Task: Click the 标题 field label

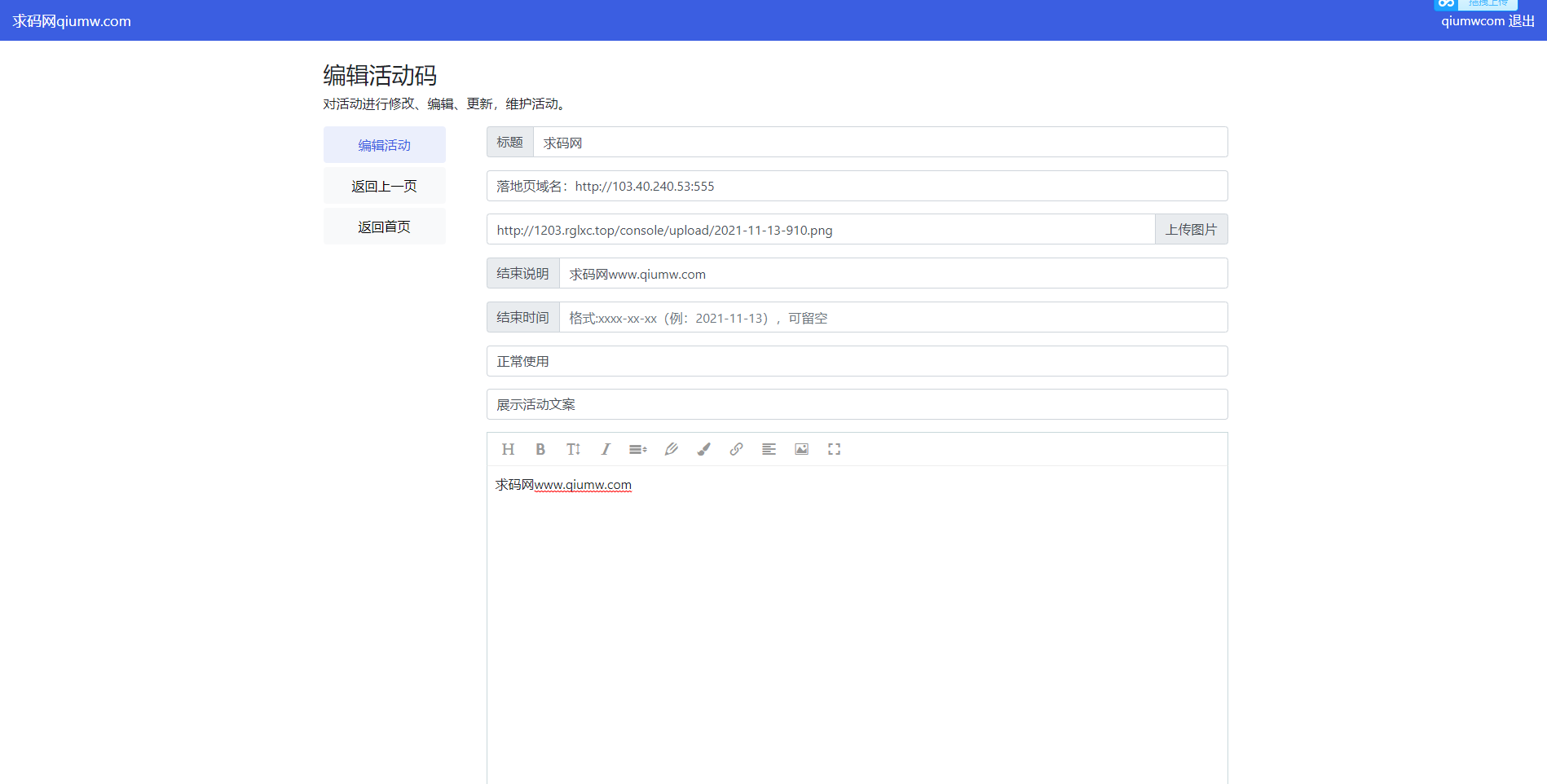Action: tap(510, 142)
